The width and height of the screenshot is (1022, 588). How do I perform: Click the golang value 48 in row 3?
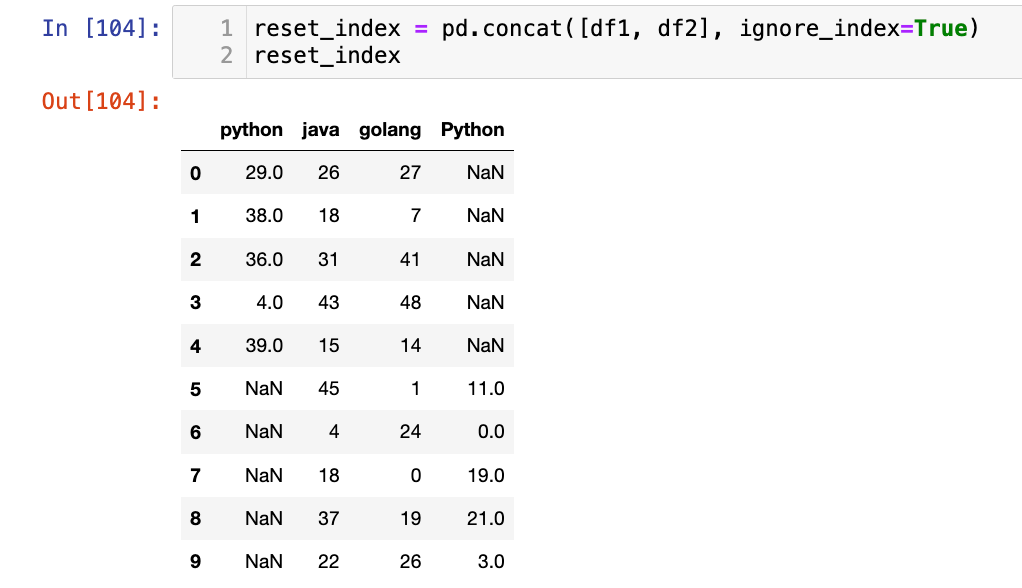(410, 303)
